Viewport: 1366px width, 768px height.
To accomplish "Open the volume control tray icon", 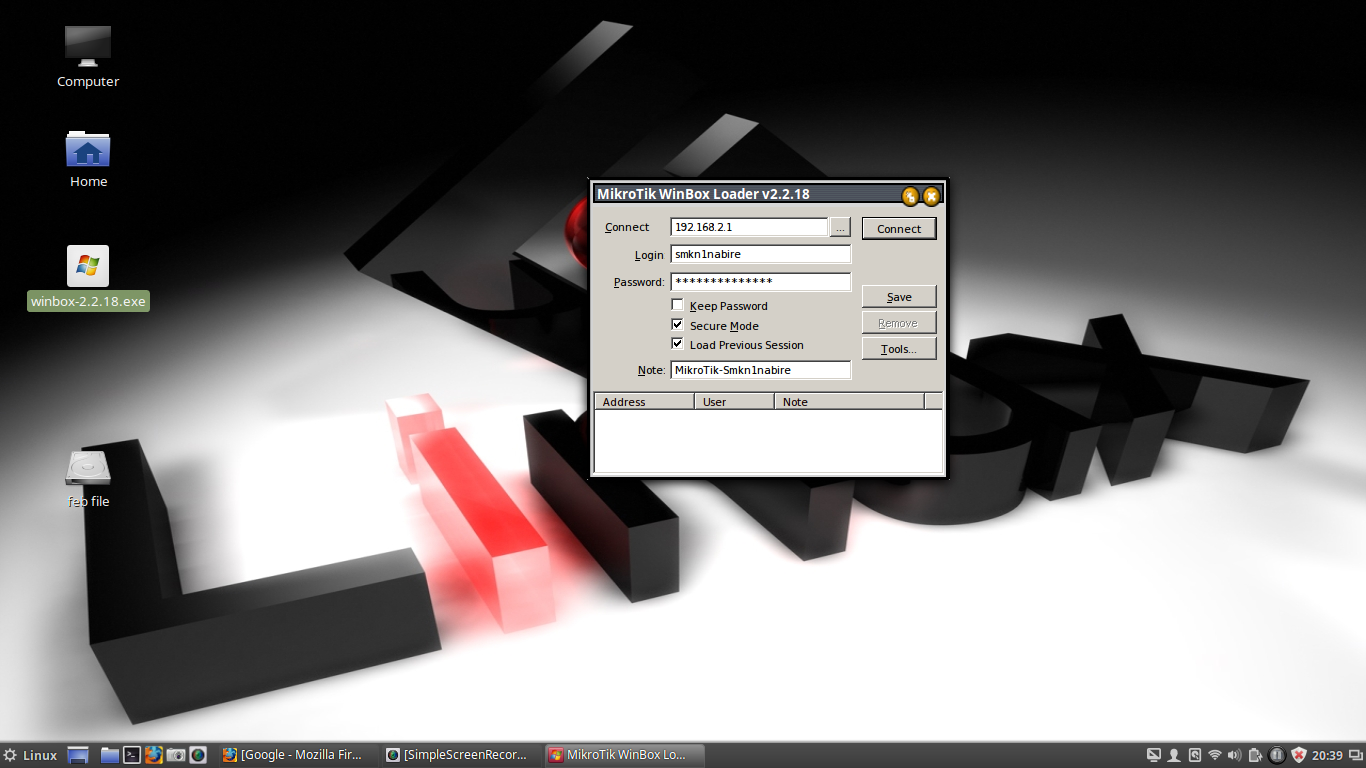I will pyautogui.click(x=1235, y=755).
